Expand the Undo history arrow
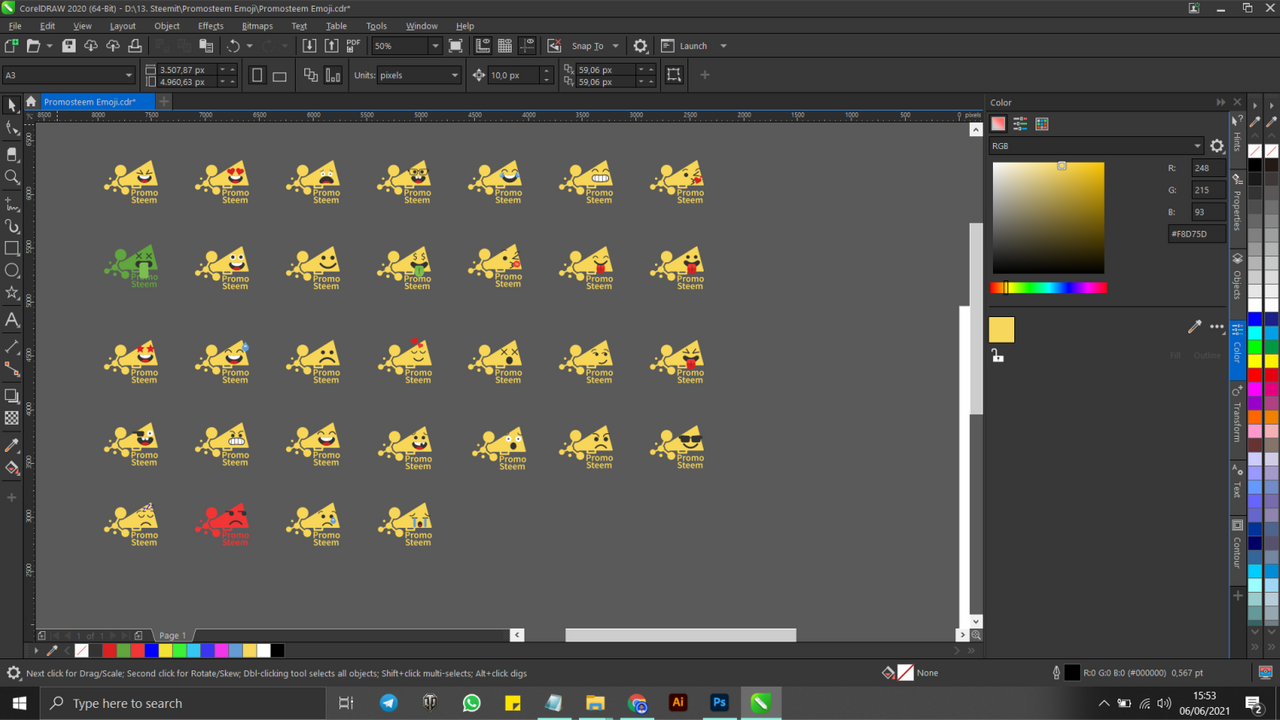 pyautogui.click(x=249, y=46)
